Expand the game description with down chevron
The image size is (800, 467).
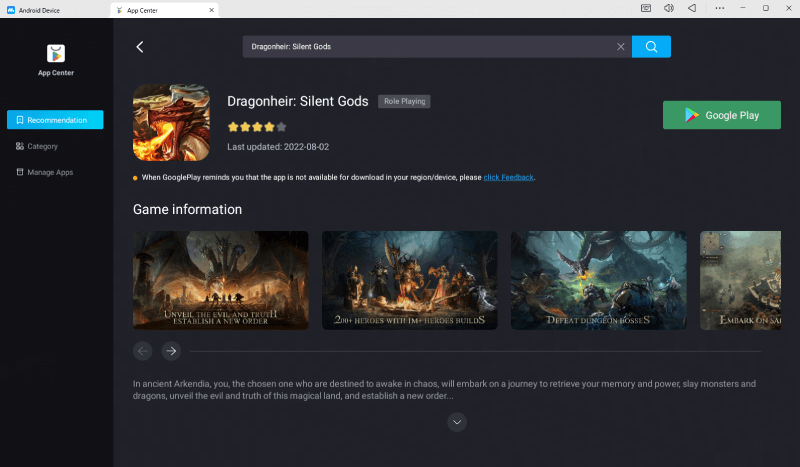point(457,422)
